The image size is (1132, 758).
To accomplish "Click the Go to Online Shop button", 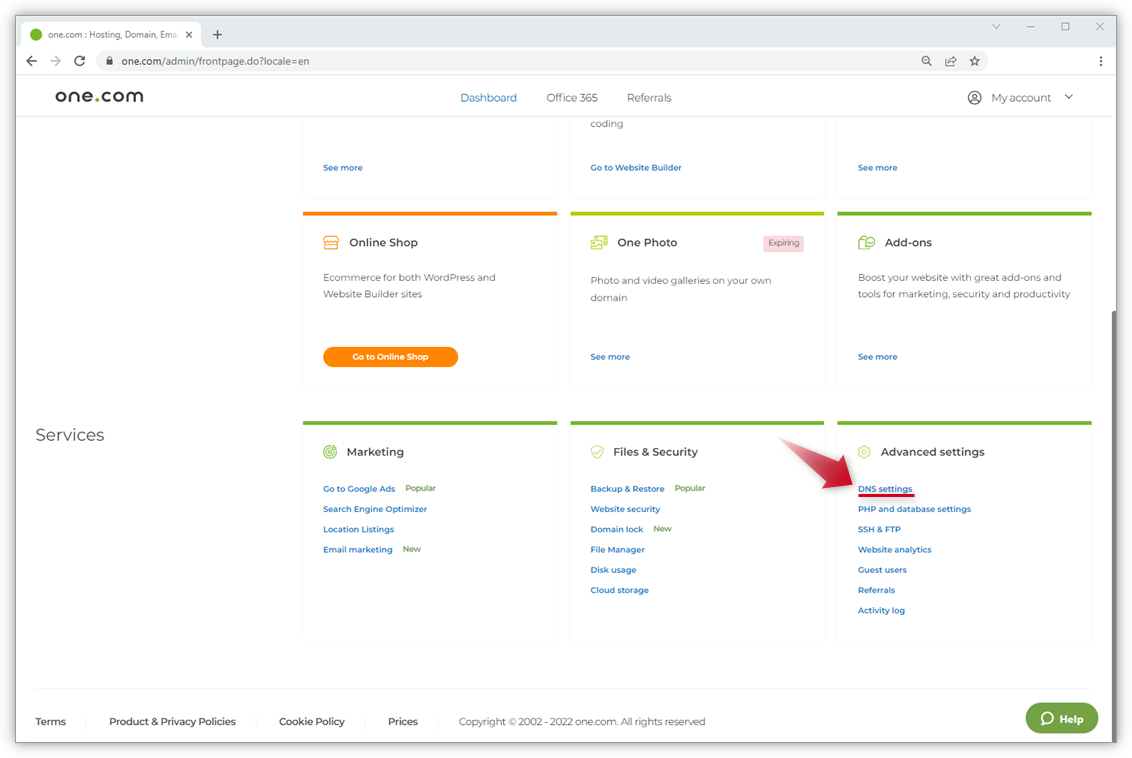I will point(391,357).
